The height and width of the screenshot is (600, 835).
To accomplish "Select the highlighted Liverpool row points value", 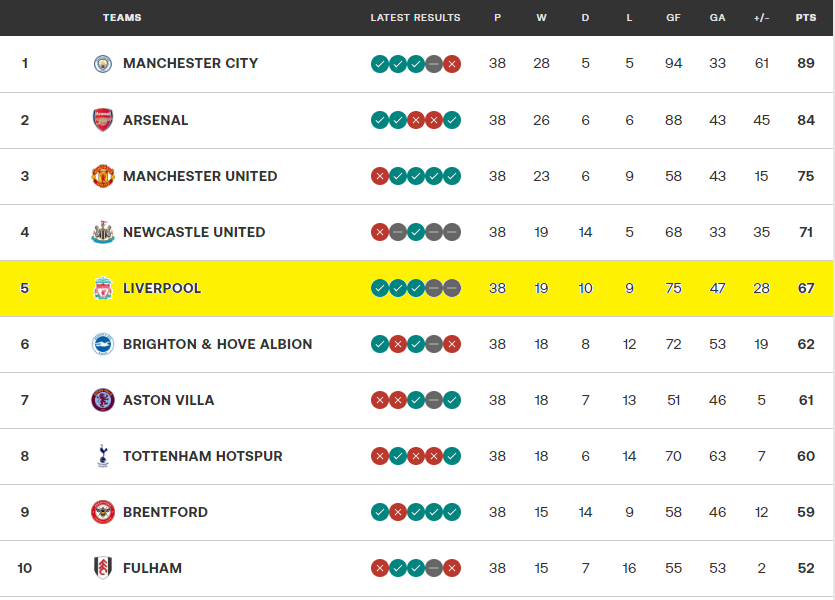I will click(805, 288).
